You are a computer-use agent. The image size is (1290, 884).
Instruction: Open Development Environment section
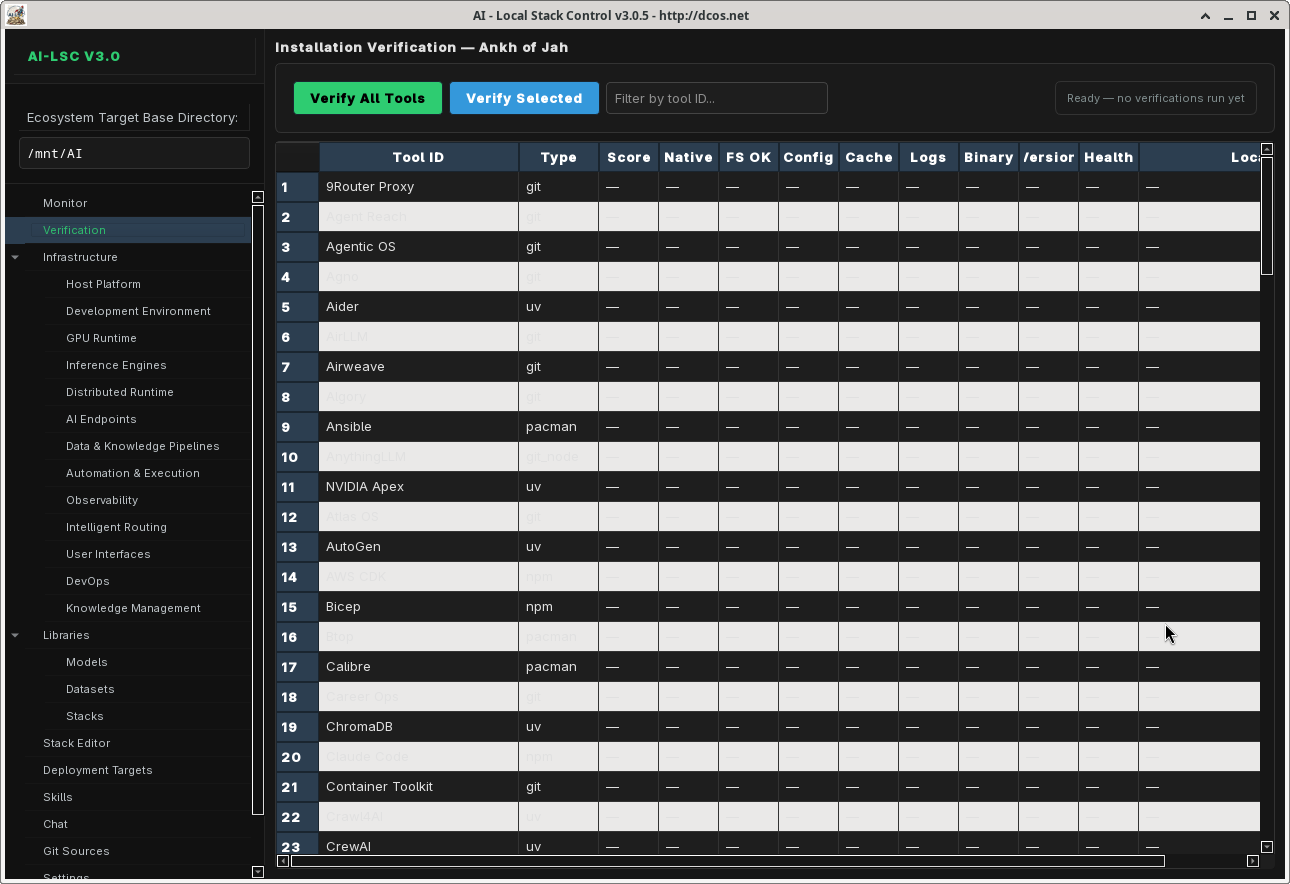pos(138,311)
